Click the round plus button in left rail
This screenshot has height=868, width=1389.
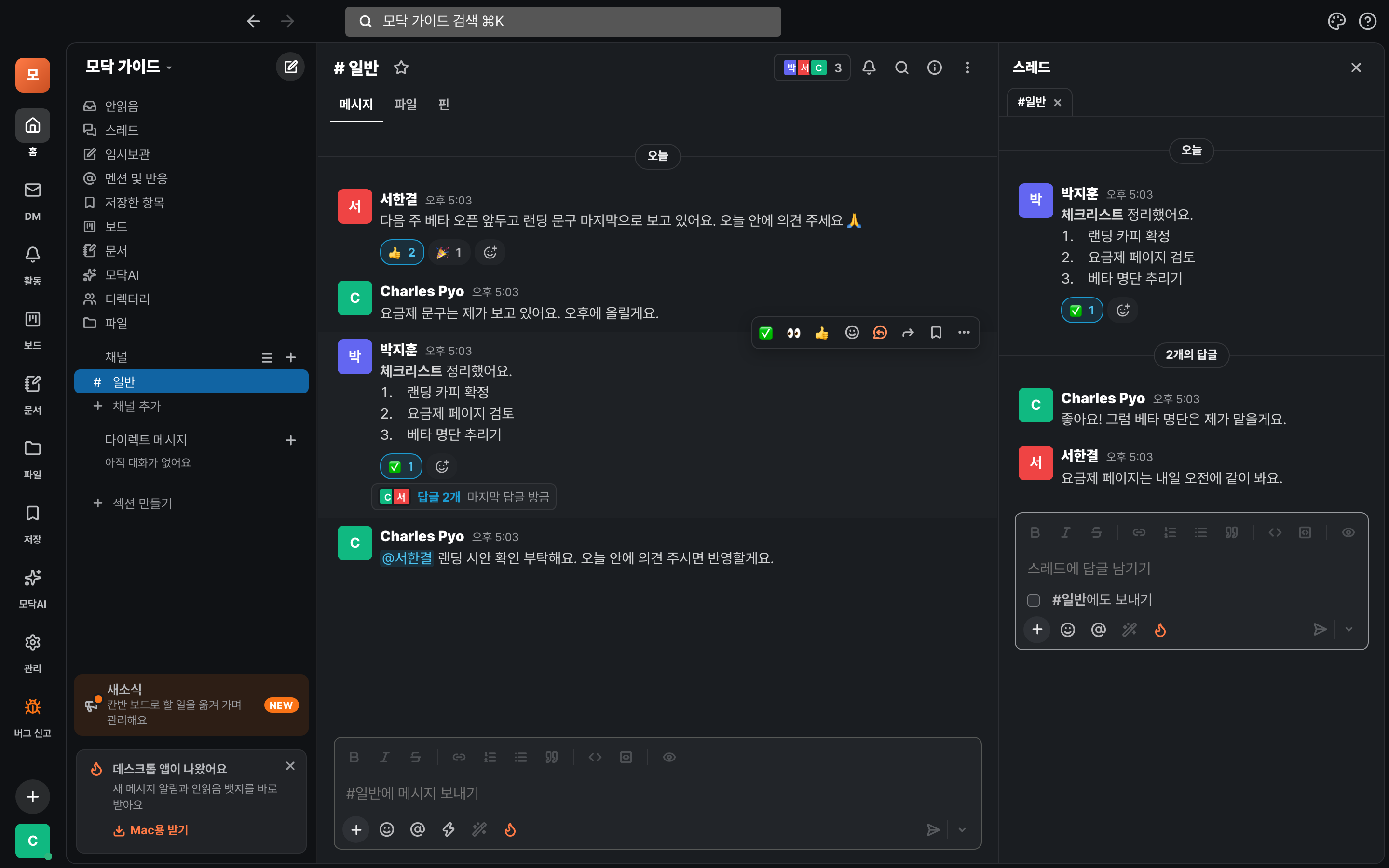pos(33,796)
